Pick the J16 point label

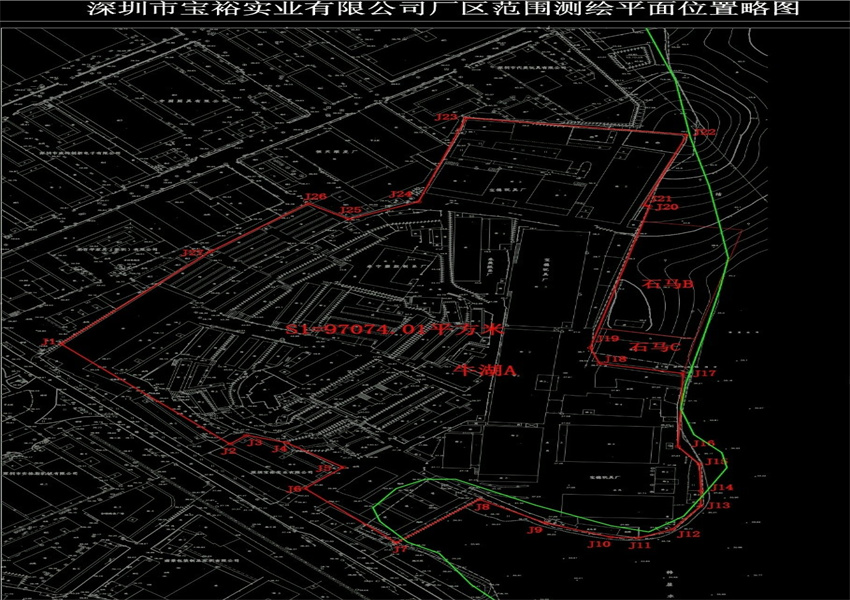[704, 443]
